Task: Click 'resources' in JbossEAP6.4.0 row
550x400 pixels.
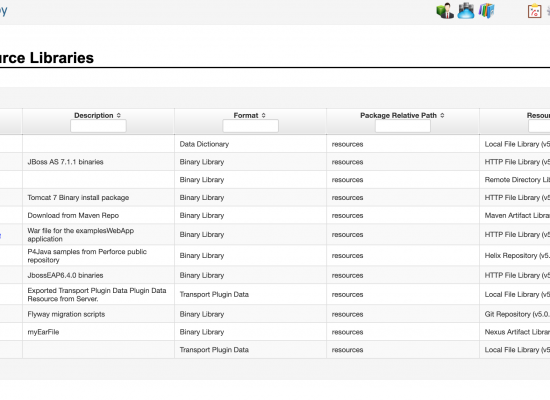Action: (347, 275)
